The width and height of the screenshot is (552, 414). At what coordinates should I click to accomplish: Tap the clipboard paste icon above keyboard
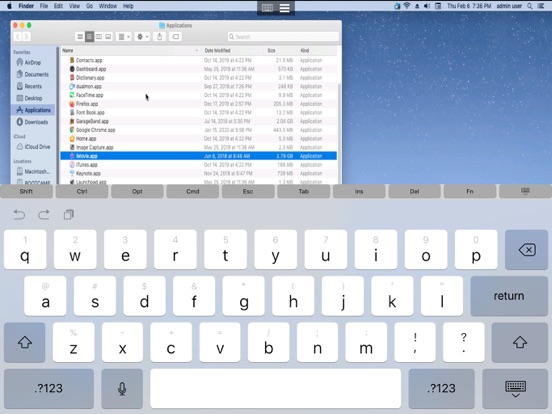click(x=69, y=214)
